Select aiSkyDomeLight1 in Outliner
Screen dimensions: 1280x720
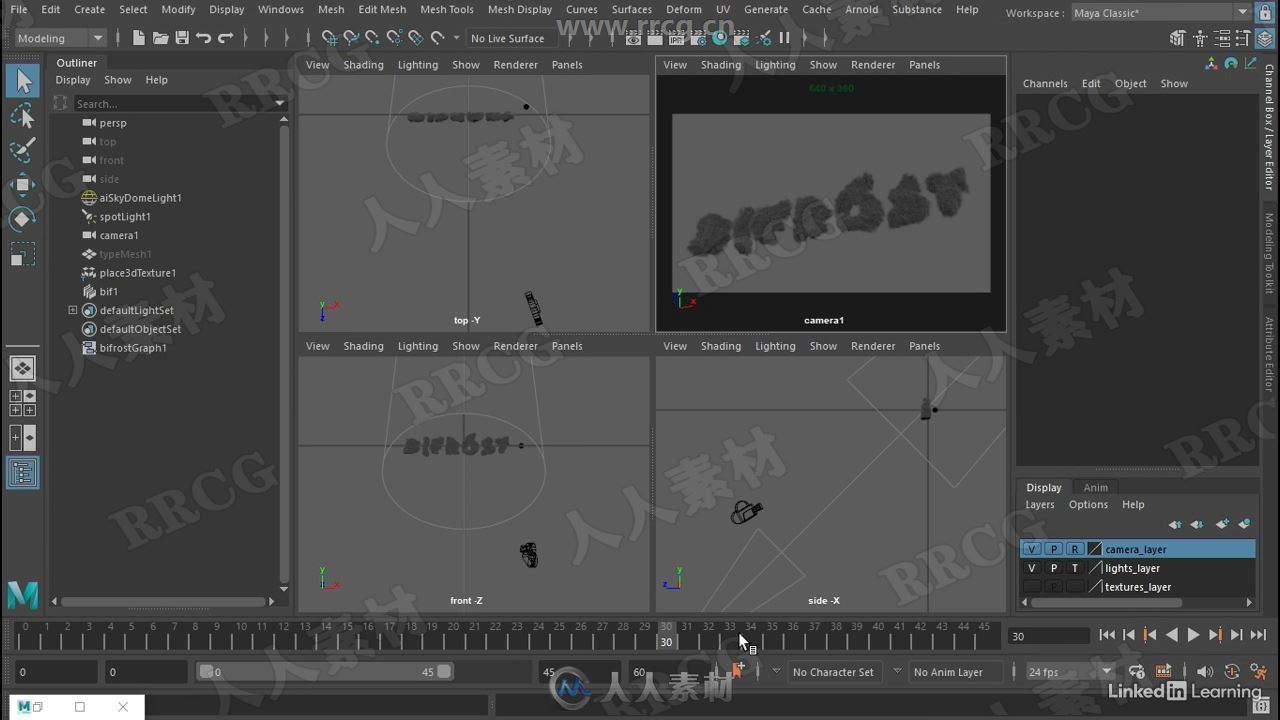[x=140, y=198]
